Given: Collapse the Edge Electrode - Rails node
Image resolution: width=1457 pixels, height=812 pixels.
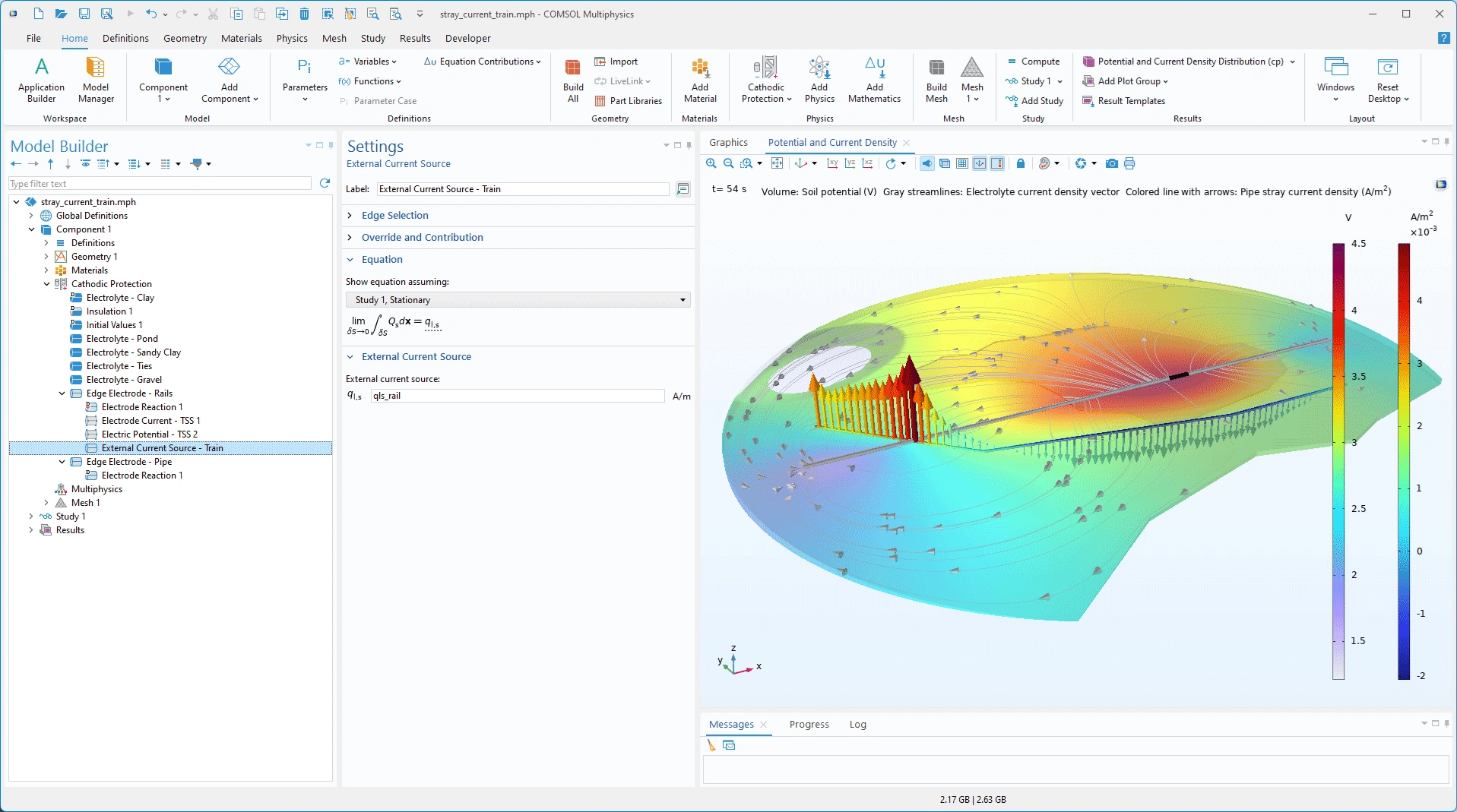Looking at the screenshot, I should pyautogui.click(x=62, y=393).
